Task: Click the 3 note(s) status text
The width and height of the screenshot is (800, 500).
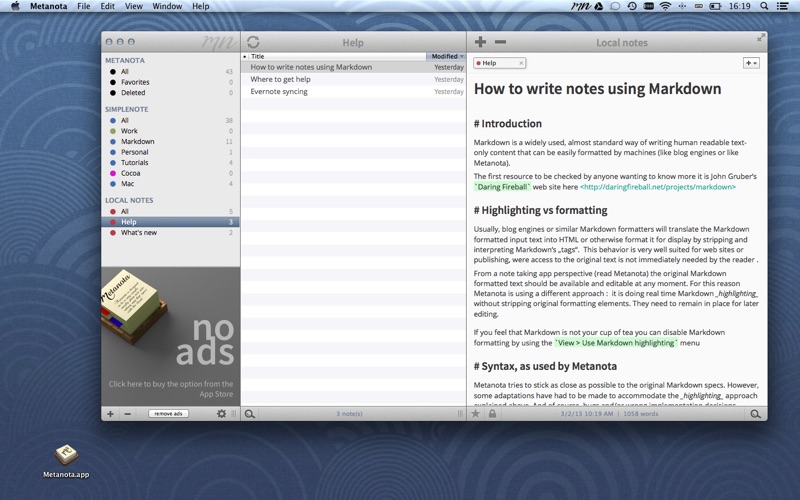Action: 349,414
